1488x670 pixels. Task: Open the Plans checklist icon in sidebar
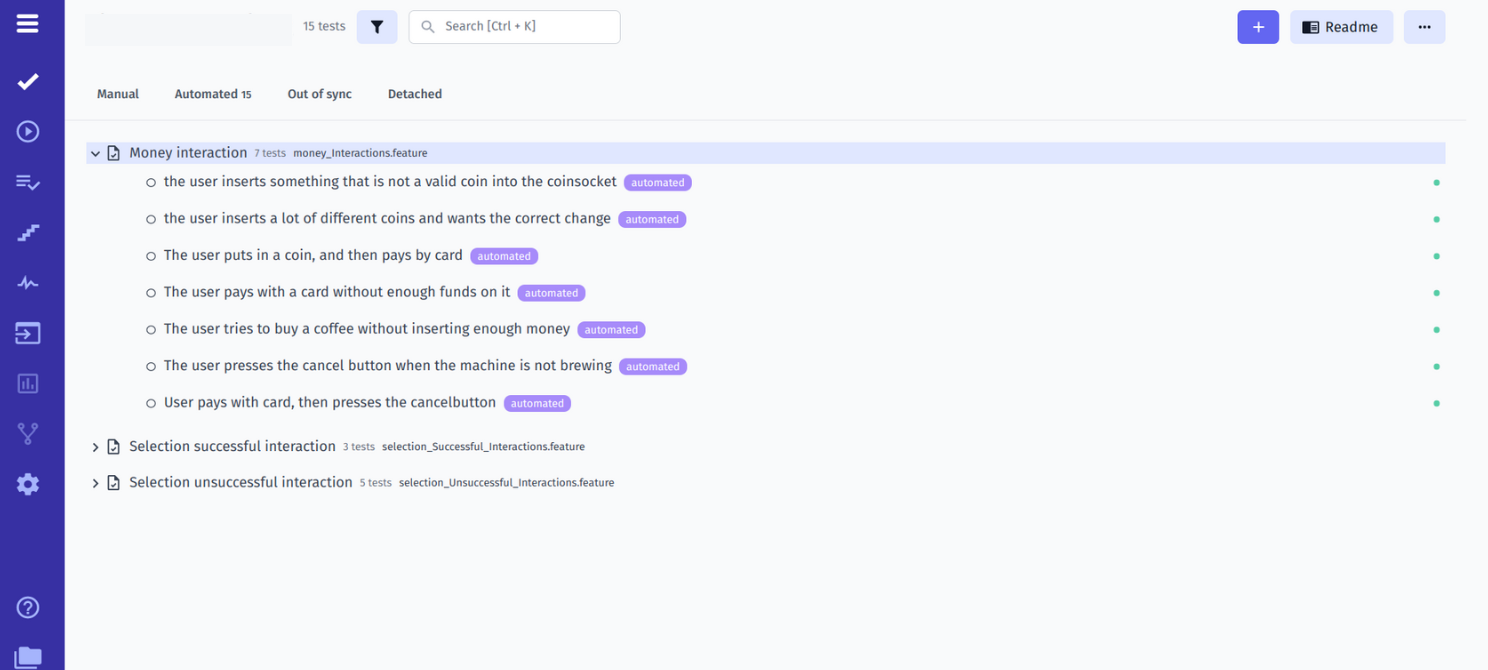pyautogui.click(x=28, y=182)
